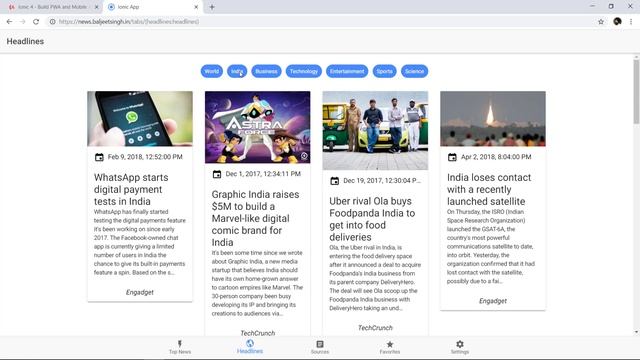
Task: Bookmark this page with the star icon
Action: pyautogui.click(x=601, y=22)
